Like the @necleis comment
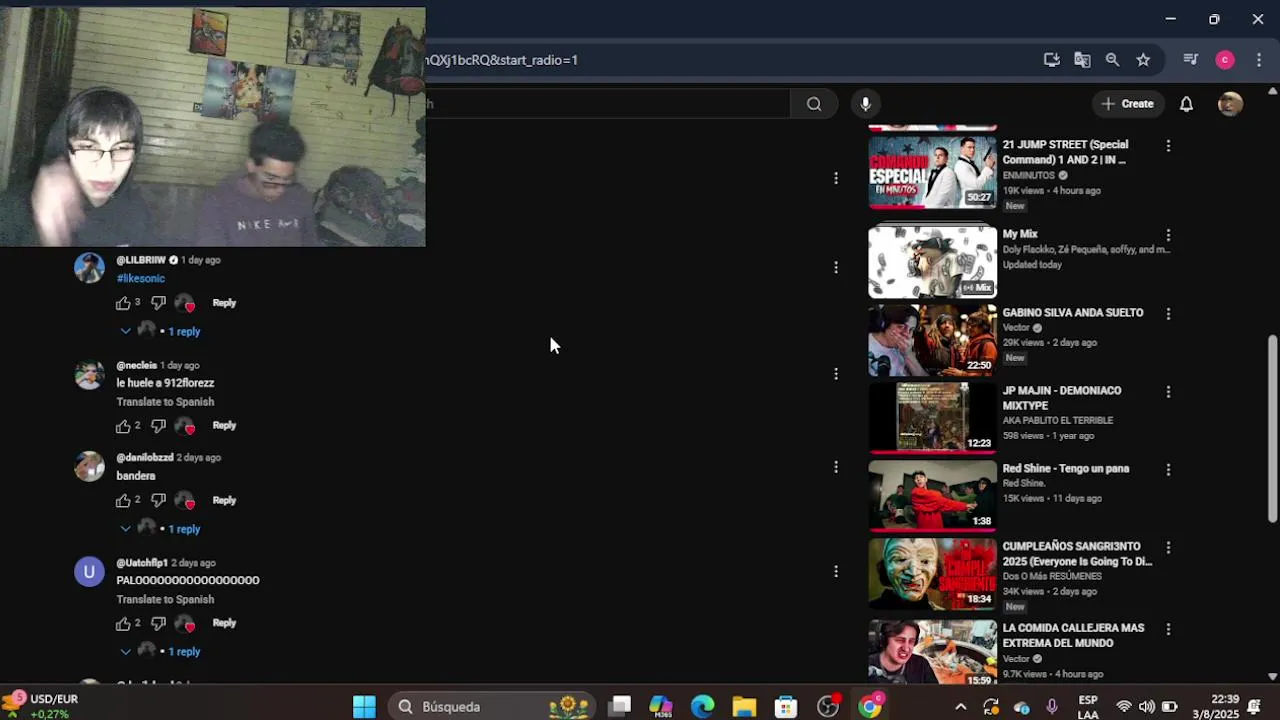 pyautogui.click(x=123, y=426)
